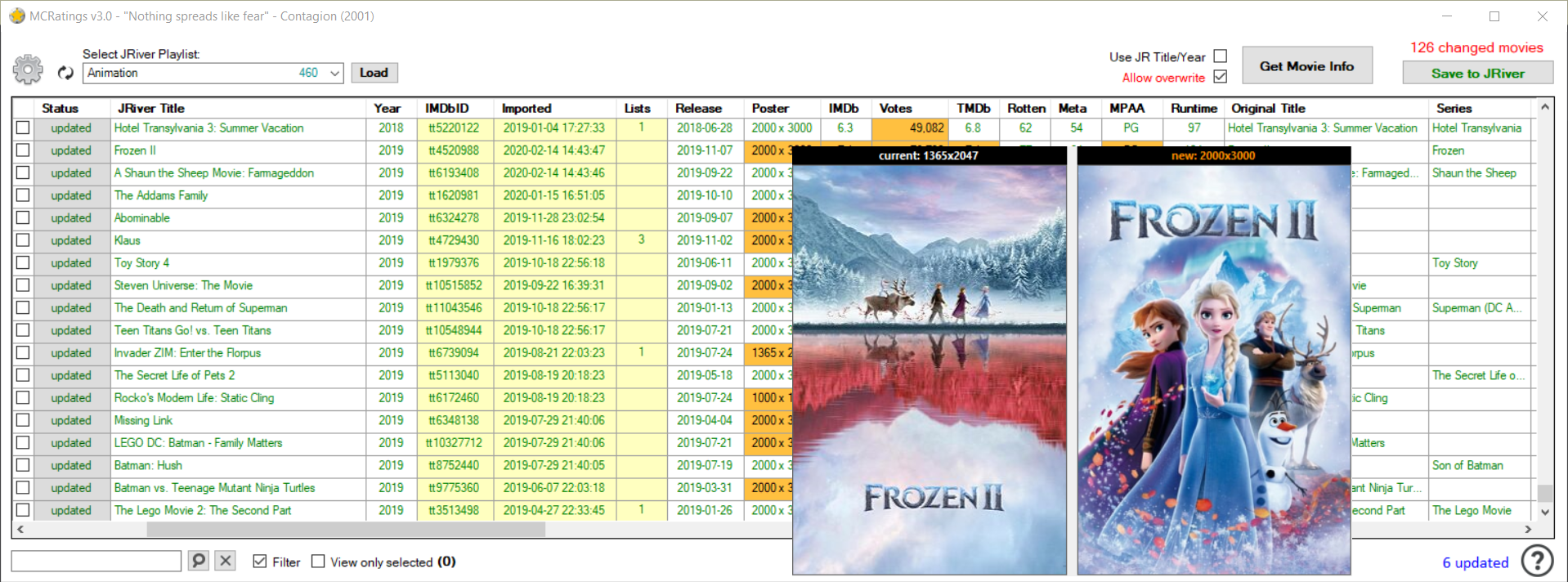Click the vertical scrollbar down arrow
Screen dimensions: 1568x582
click(x=1544, y=512)
